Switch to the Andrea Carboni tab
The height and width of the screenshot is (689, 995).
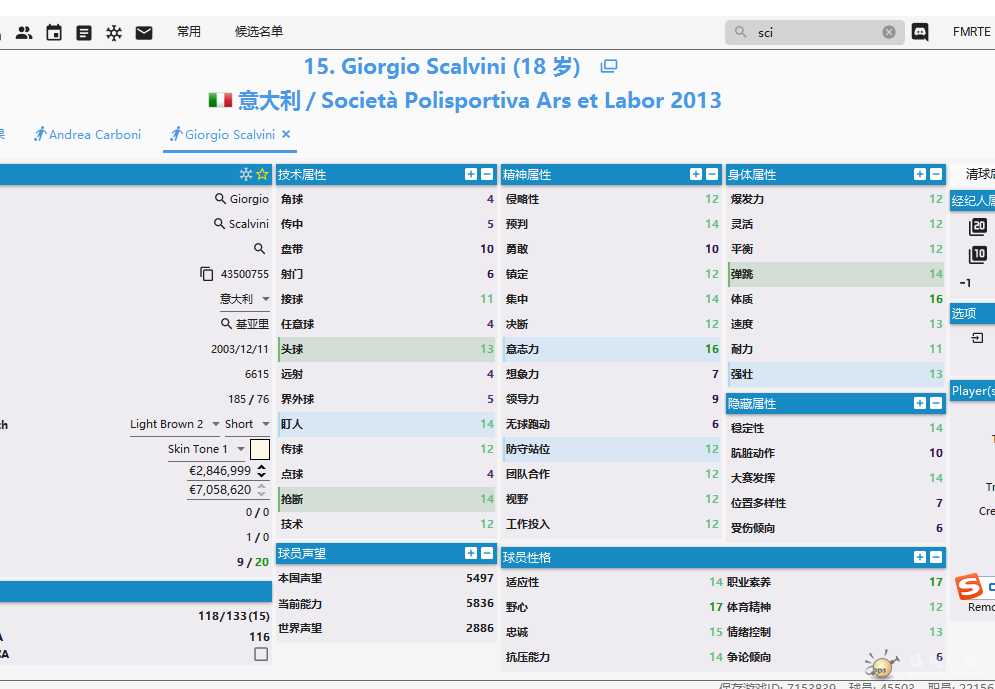(x=88, y=135)
